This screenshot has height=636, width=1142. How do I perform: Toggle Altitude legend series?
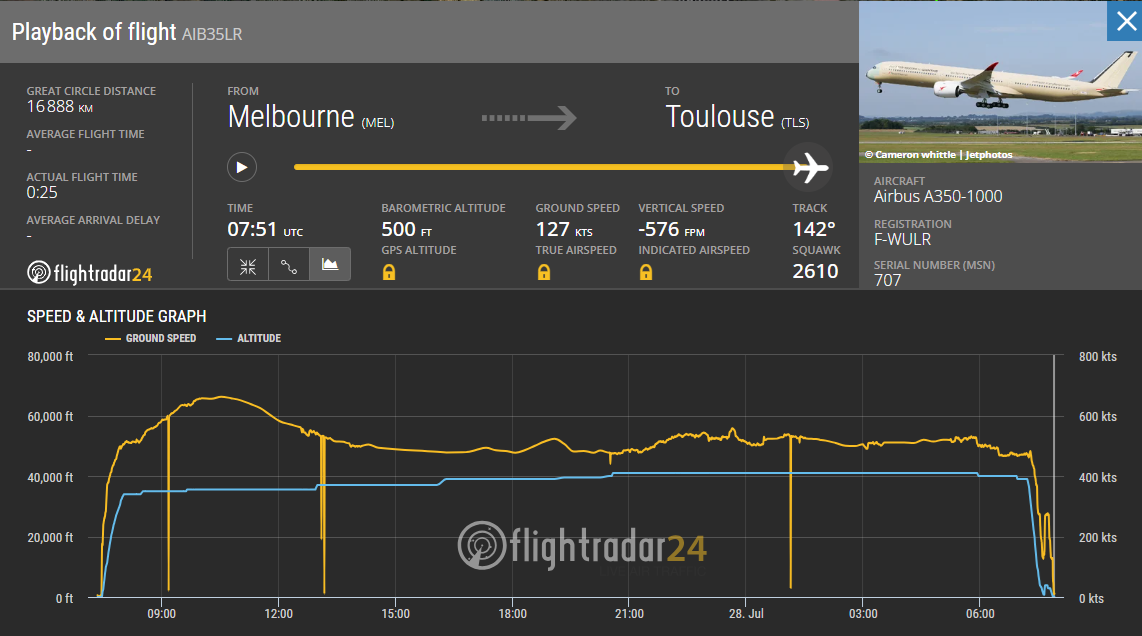[x=249, y=338]
